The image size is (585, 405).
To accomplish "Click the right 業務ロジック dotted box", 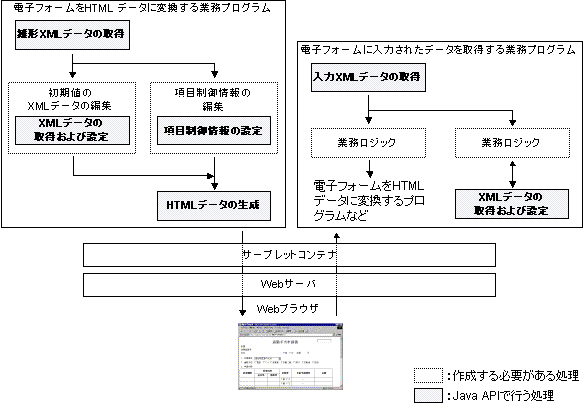I will tap(512, 143).
